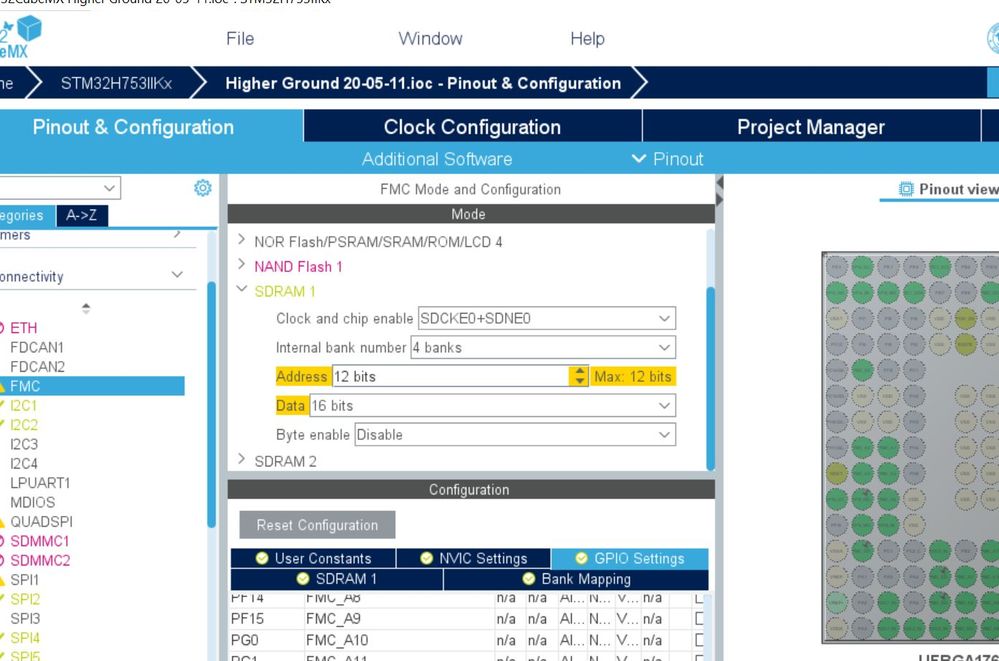This screenshot has width=999, height=661.
Task: Open the Bank Mapping tab
Action: pyautogui.click(x=576, y=579)
